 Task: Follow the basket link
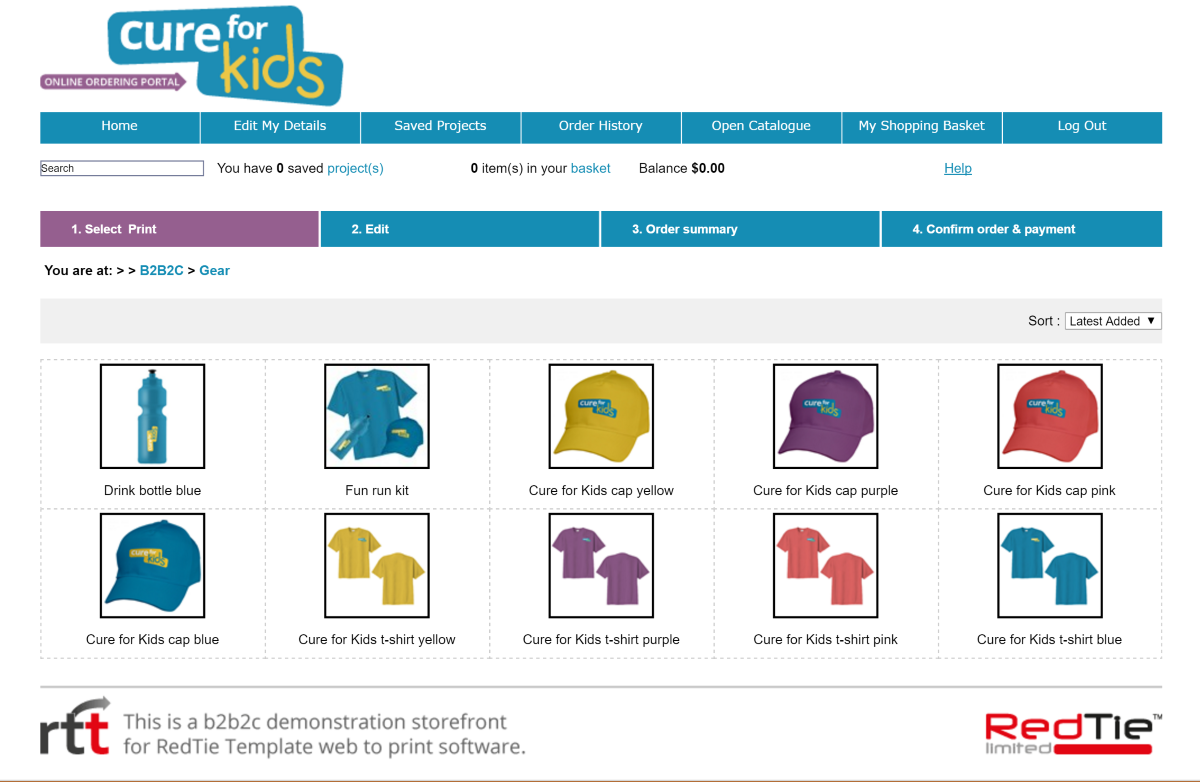click(x=591, y=168)
